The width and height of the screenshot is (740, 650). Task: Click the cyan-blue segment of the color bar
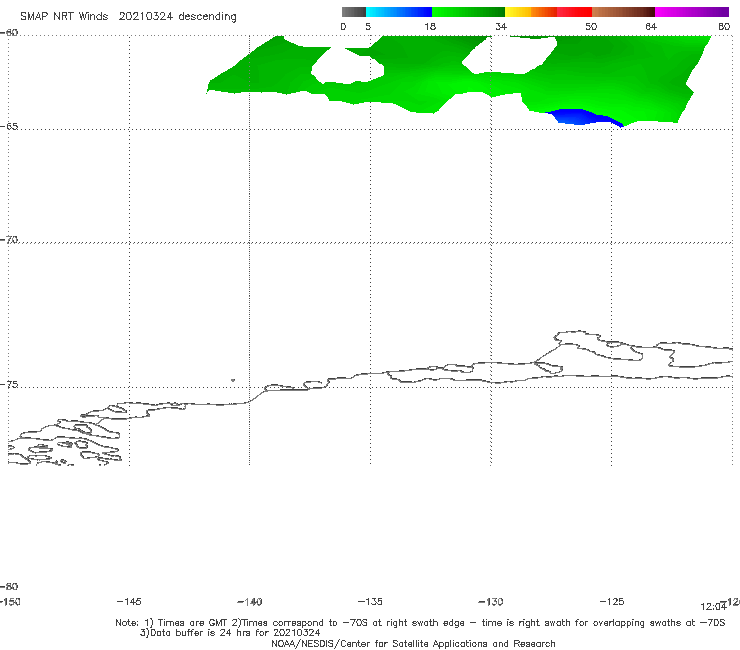click(x=399, y=12)
